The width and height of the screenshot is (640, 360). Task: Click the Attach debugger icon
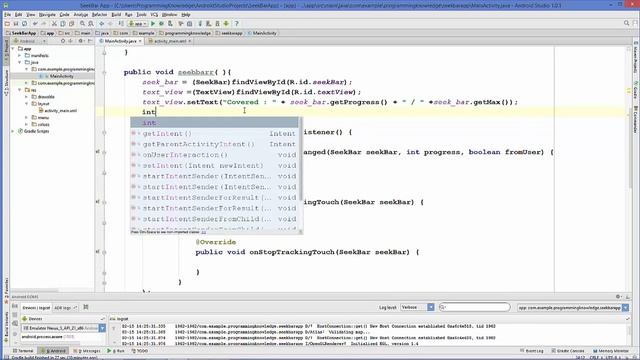pos(170,24)
